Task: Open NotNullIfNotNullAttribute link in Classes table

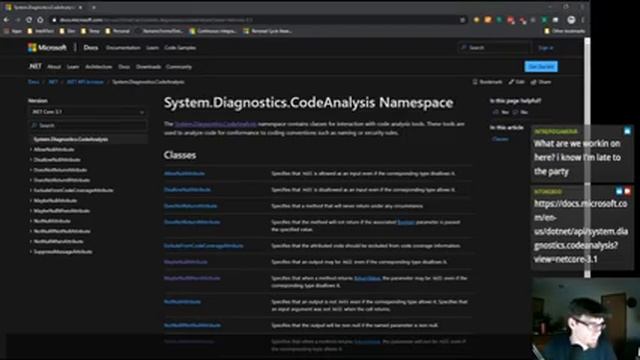Action: pyautogui.click(x=192, y=325)
